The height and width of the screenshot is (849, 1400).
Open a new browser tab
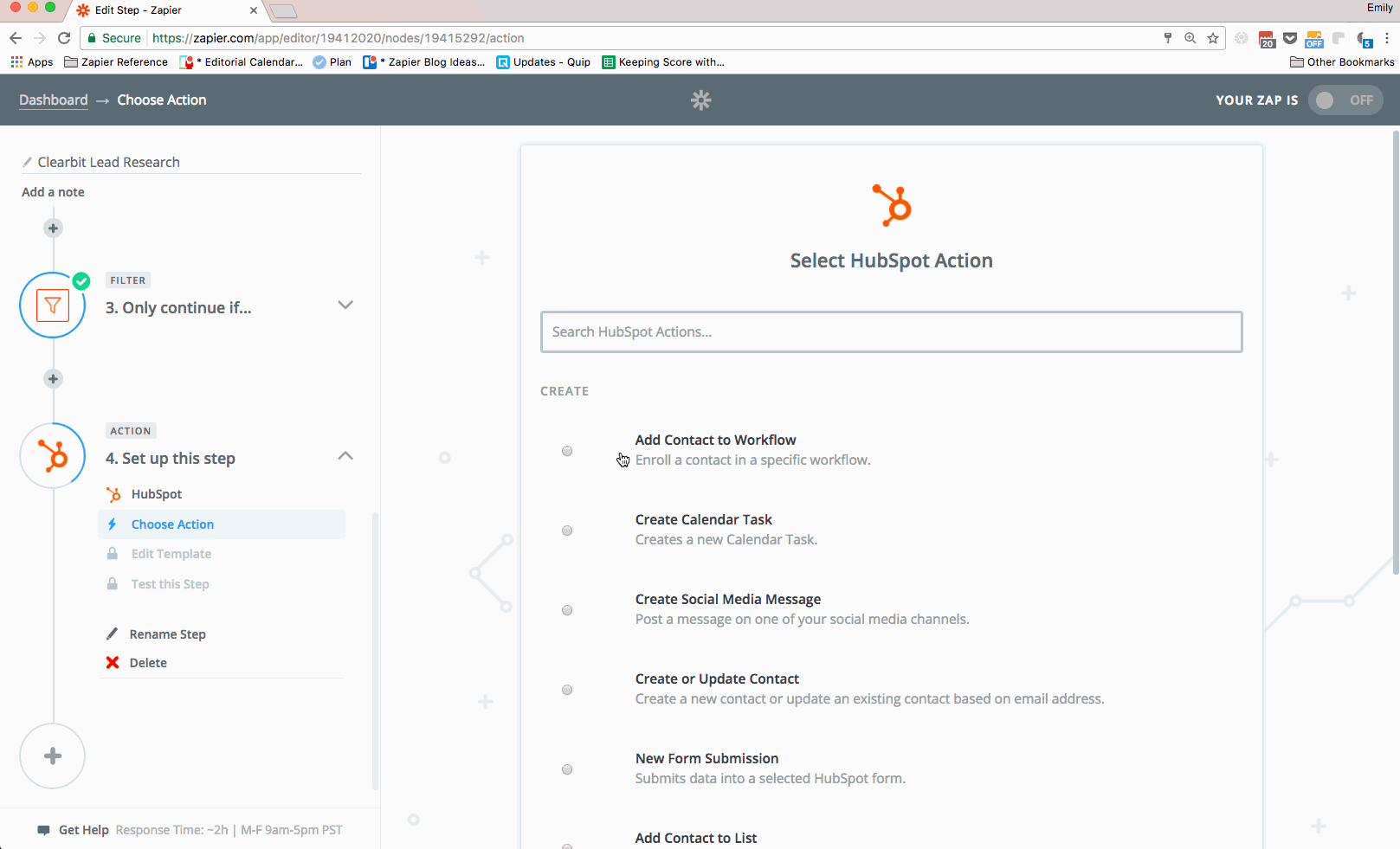pyautogui.click(x=283, y=11)
